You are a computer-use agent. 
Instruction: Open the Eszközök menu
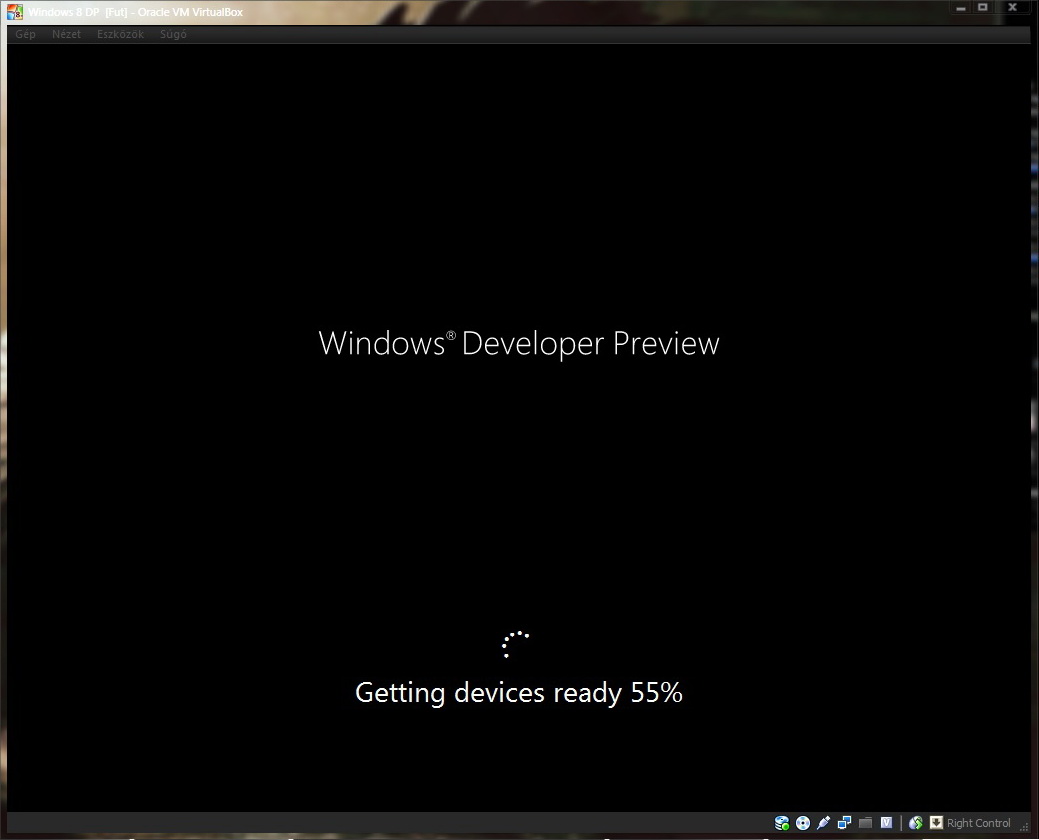tap(120, 34)
